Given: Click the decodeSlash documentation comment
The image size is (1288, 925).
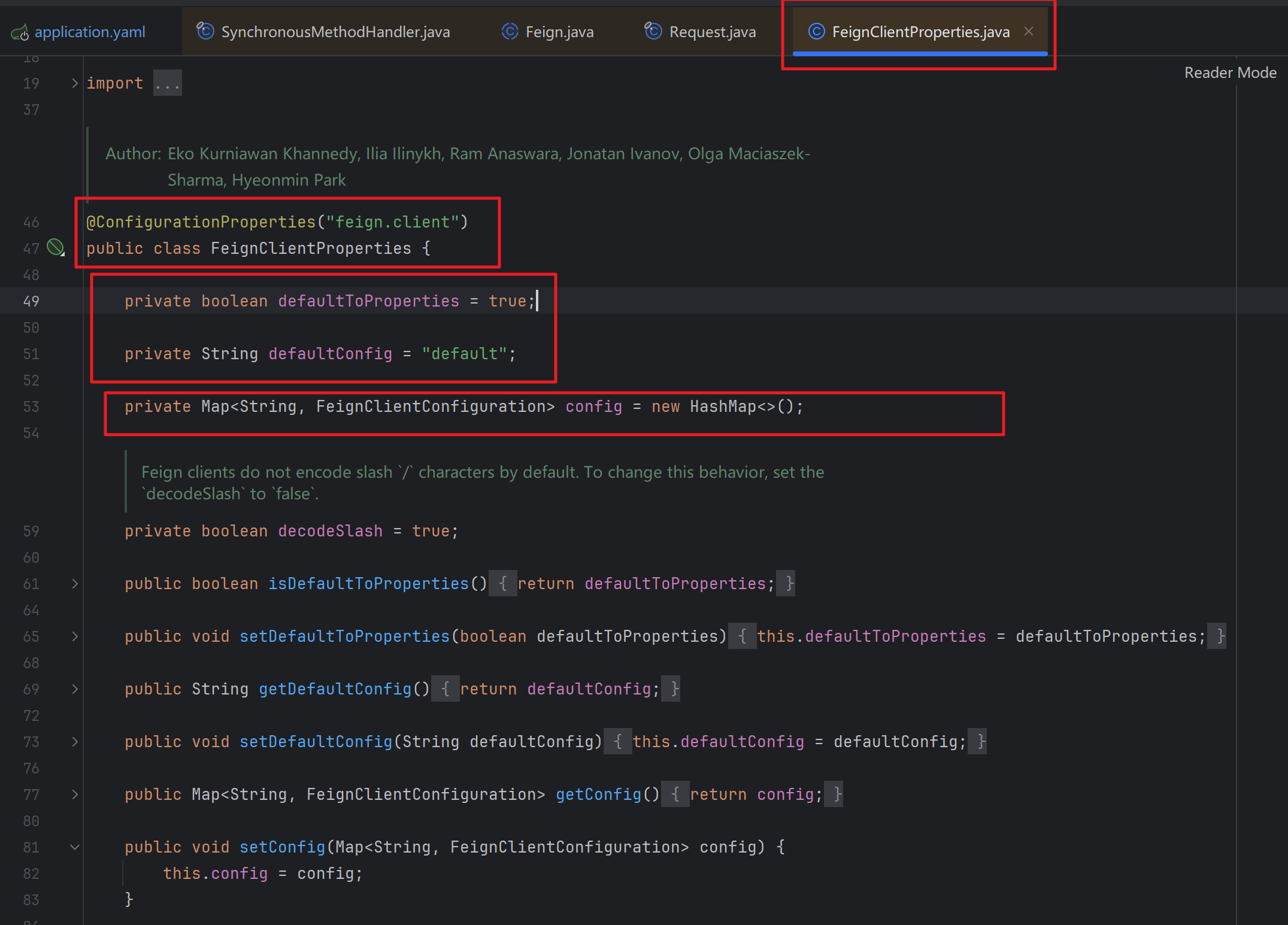Looking at the screenshot, I should click(x=483, y=483).
